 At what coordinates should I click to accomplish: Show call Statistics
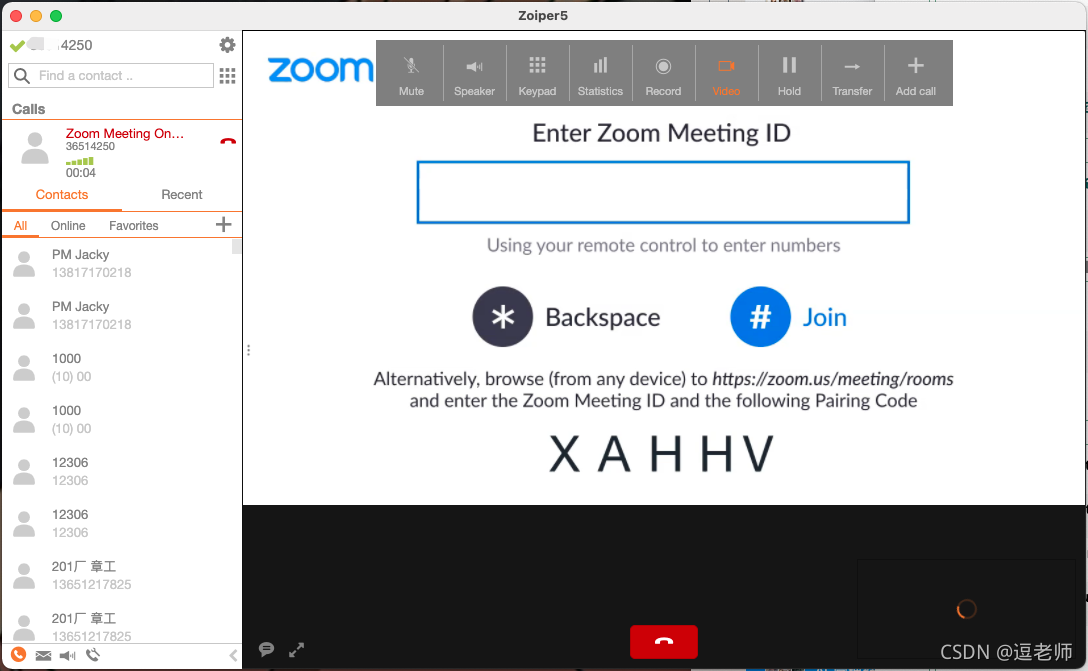(x=600, y=74)
